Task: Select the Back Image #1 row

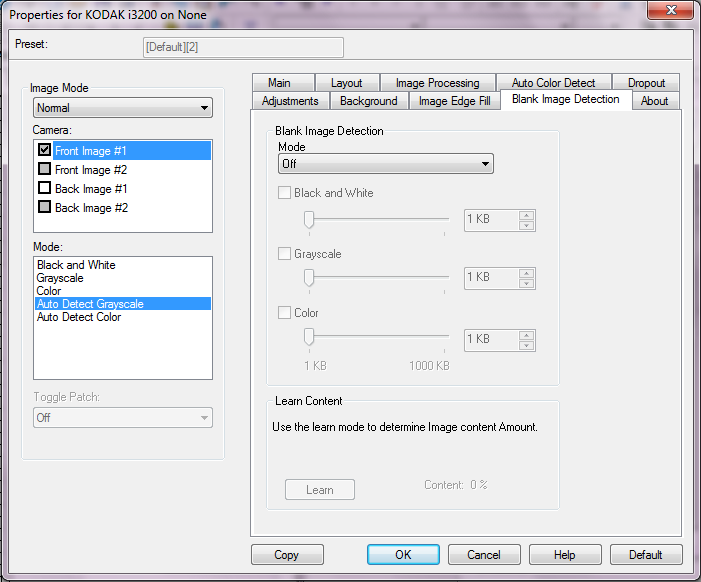Action: point(132,189)
